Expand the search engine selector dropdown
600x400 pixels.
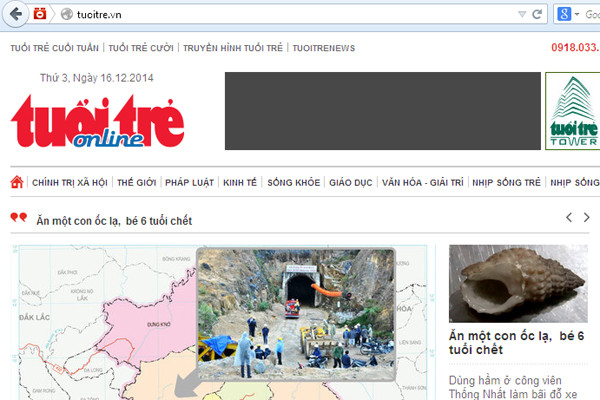(x=578, y=15)
